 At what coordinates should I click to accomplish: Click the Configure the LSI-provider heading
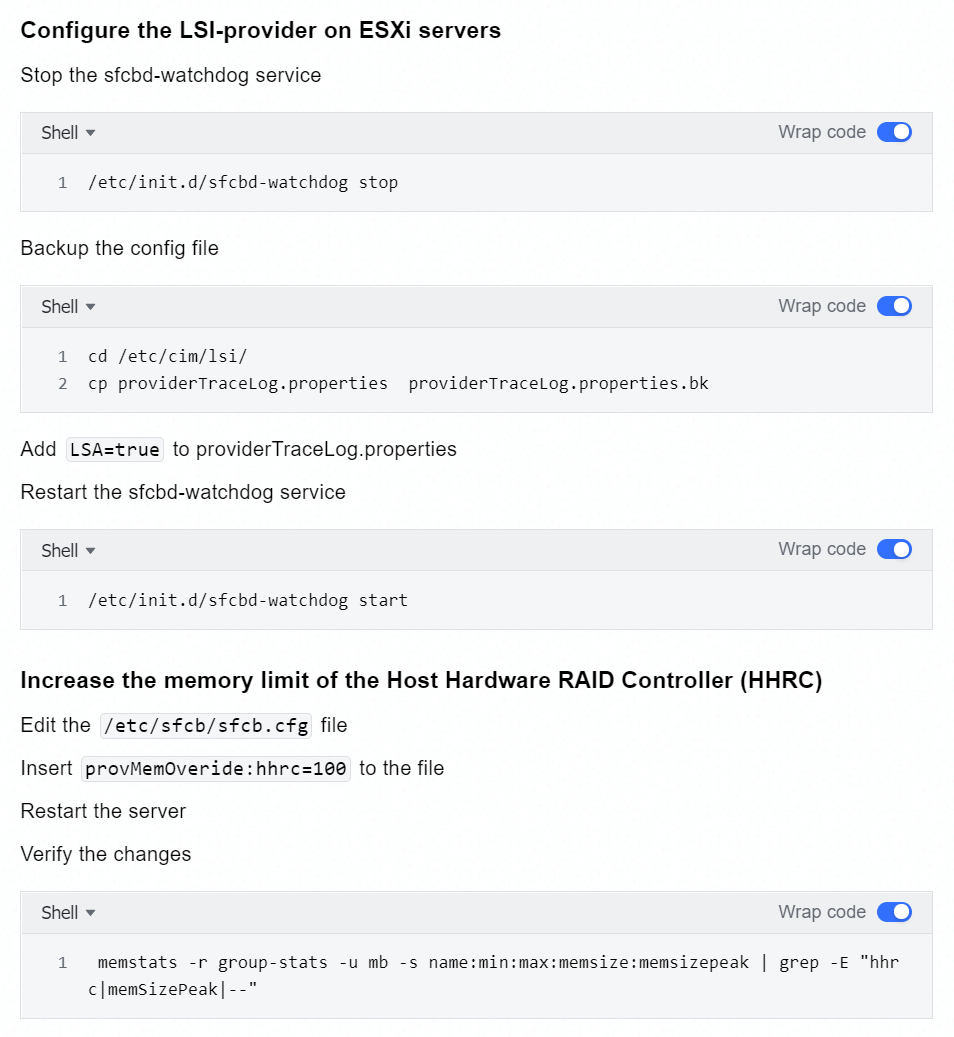coord(261,30)
